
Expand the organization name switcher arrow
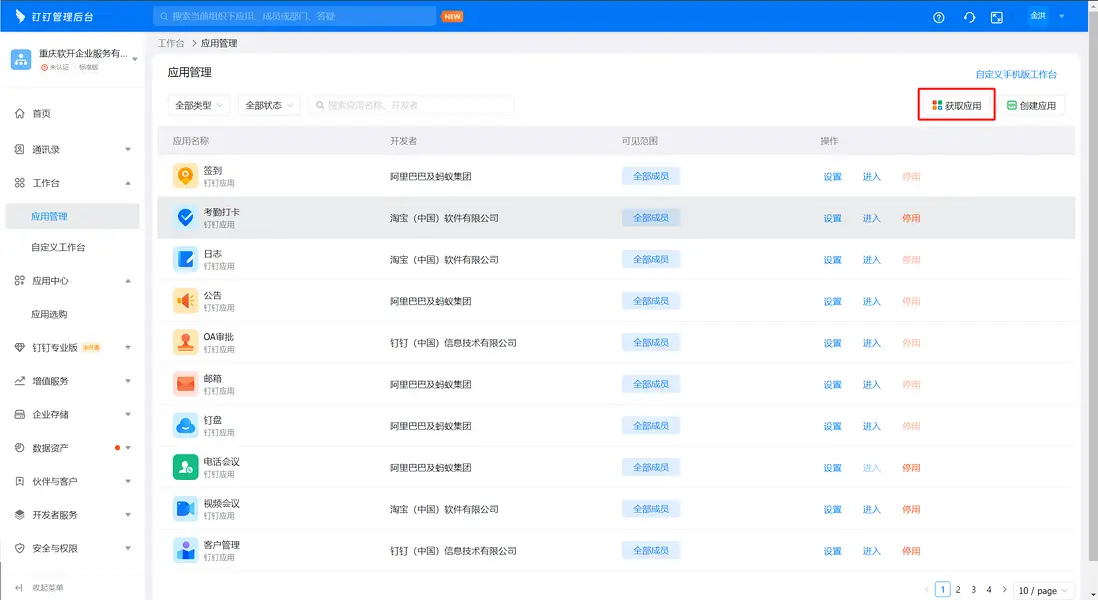coord(134,60)
